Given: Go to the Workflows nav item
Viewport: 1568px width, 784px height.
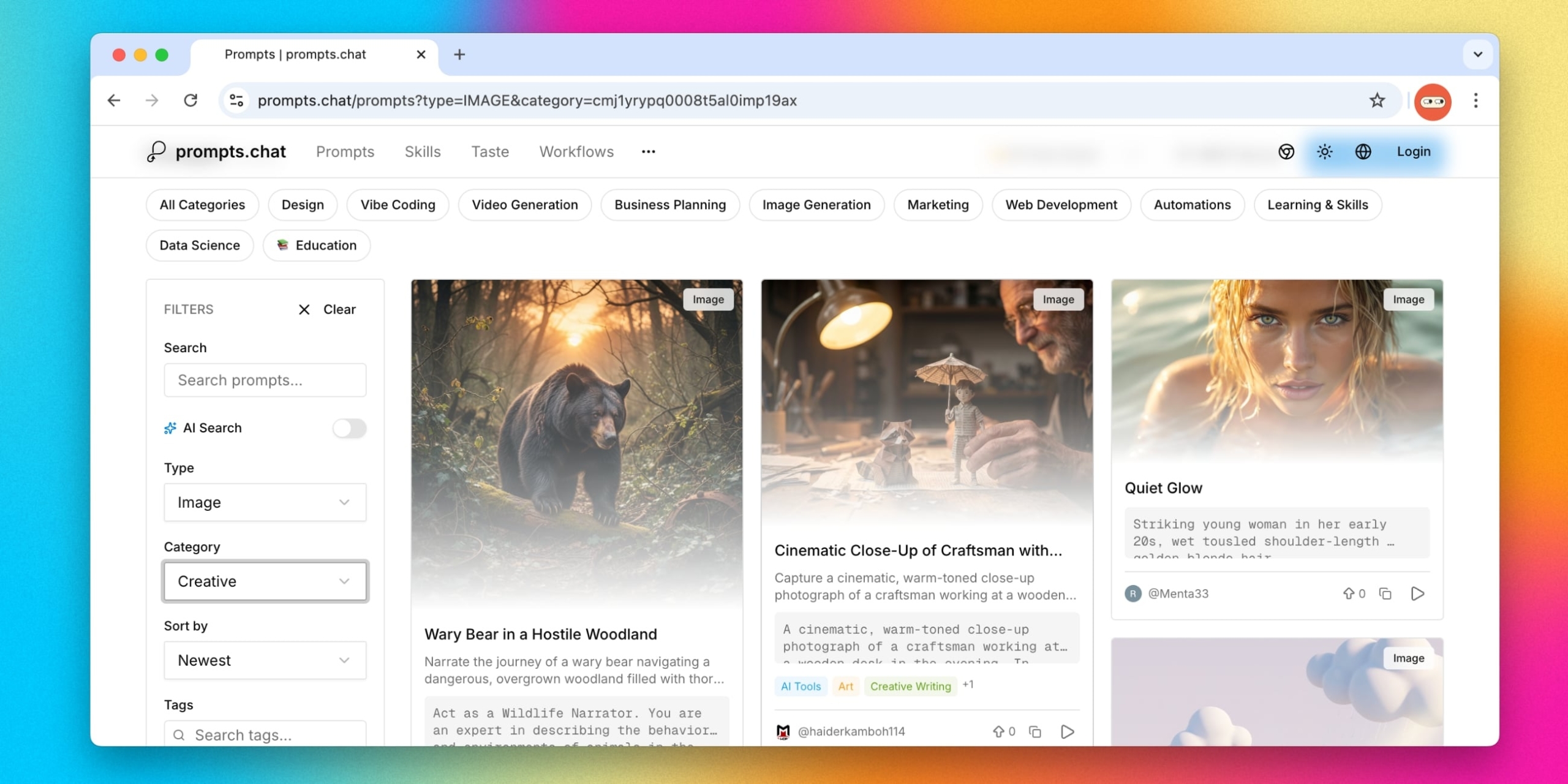Looking at the screenshot, I should (x=576, y=151).
